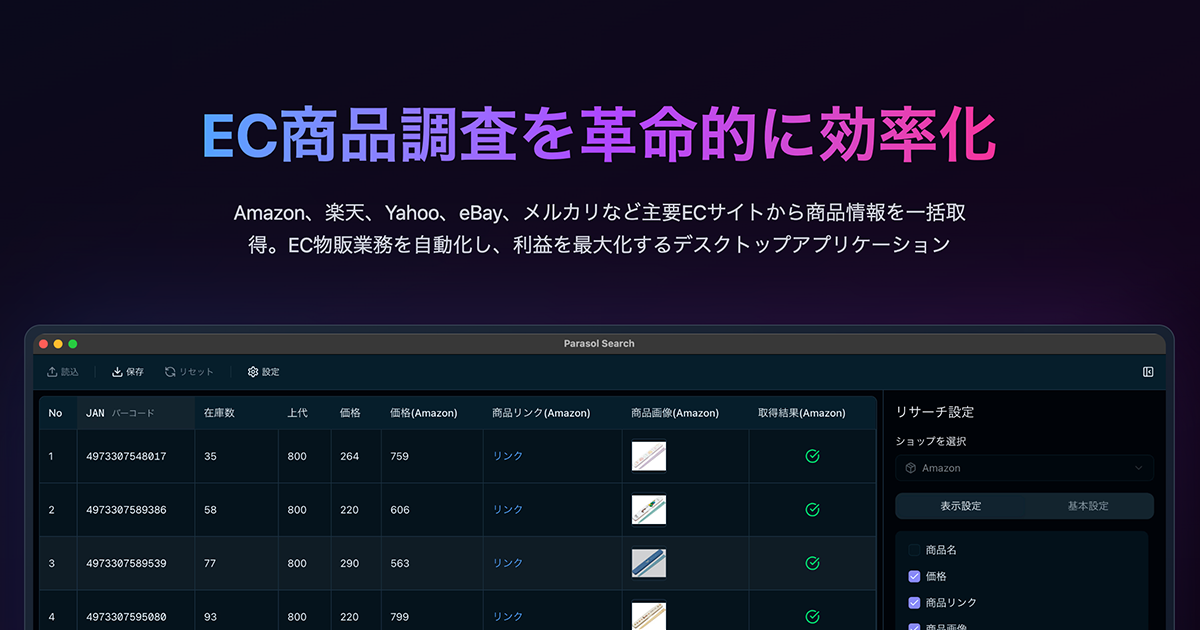Expand the Amazon shop dropdown
Screen dimensions: 1200x630
[1024, 468]
